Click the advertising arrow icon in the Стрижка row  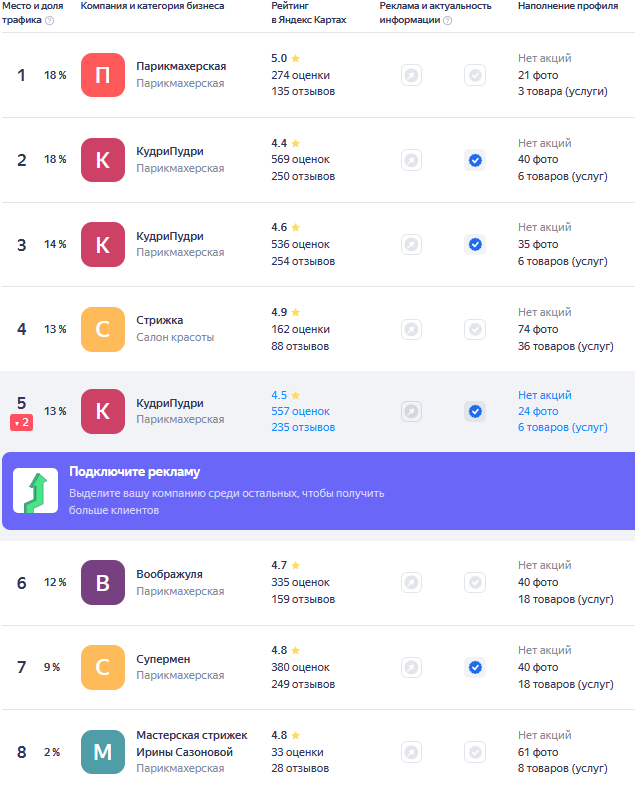411,329
